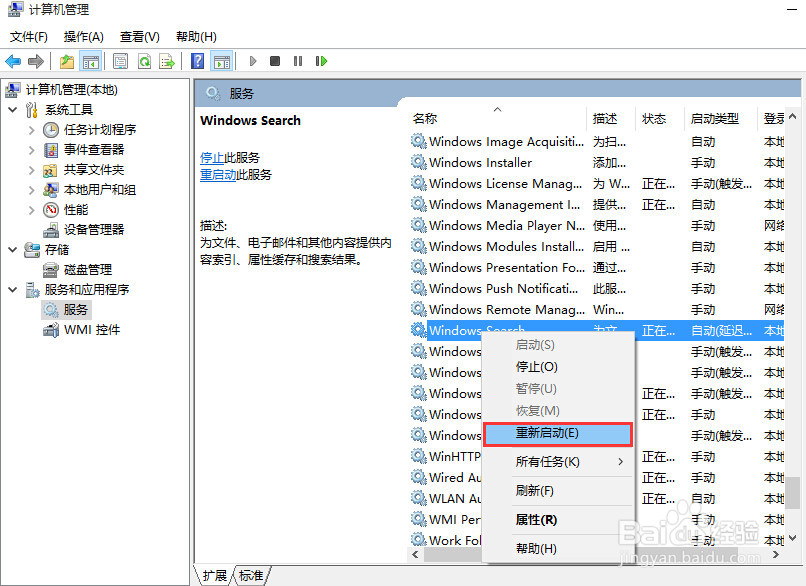The image size is (806, 586).
Task: Choose Properties (R) in context menu
Action: pyautogui.click(x=559, y=520)
